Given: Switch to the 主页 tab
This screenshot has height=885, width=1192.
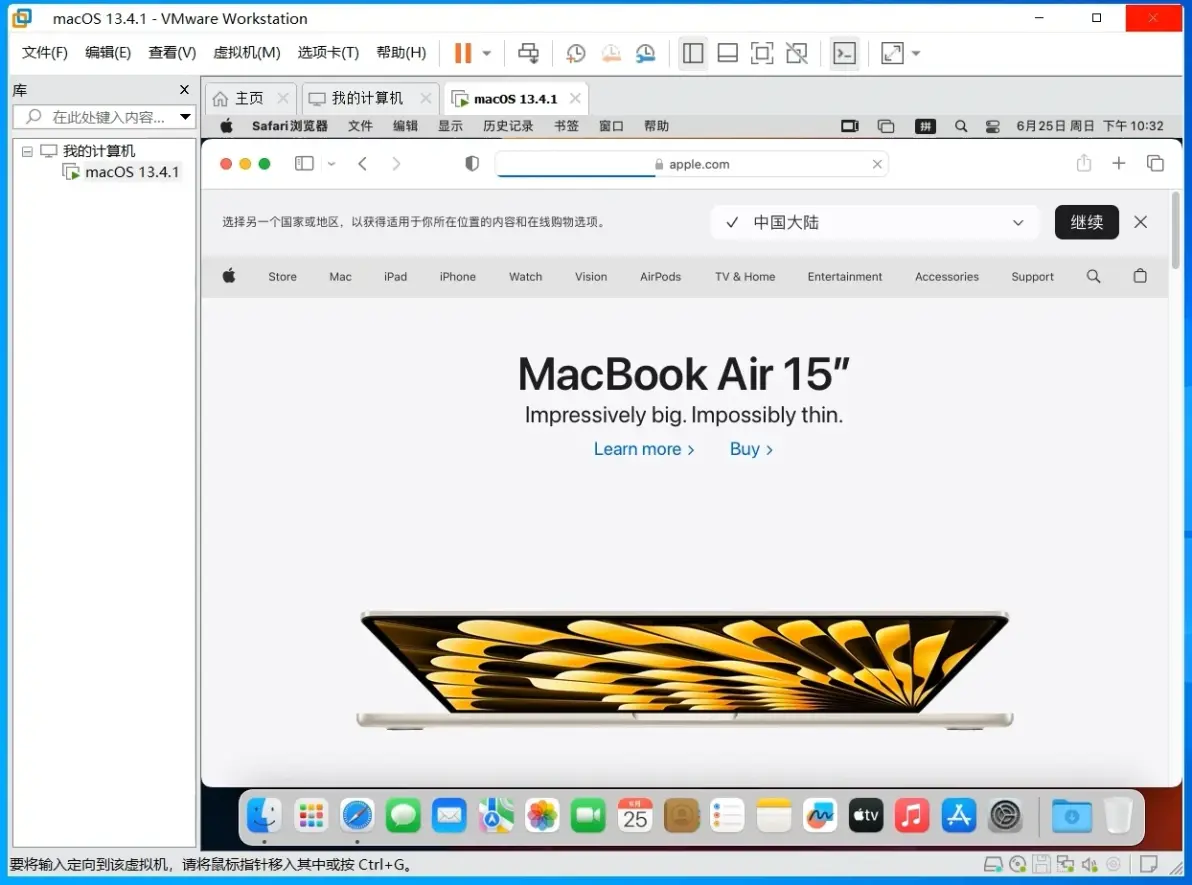Looking at the screenshot, I should point(249,98).
